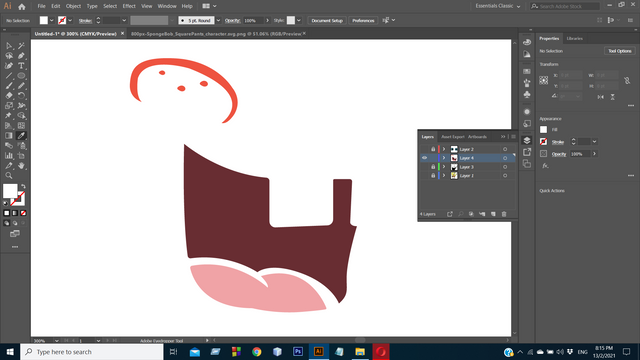Screen dimensions: 640x360
Task: Select the Type tool
Action: pos(21,66)
